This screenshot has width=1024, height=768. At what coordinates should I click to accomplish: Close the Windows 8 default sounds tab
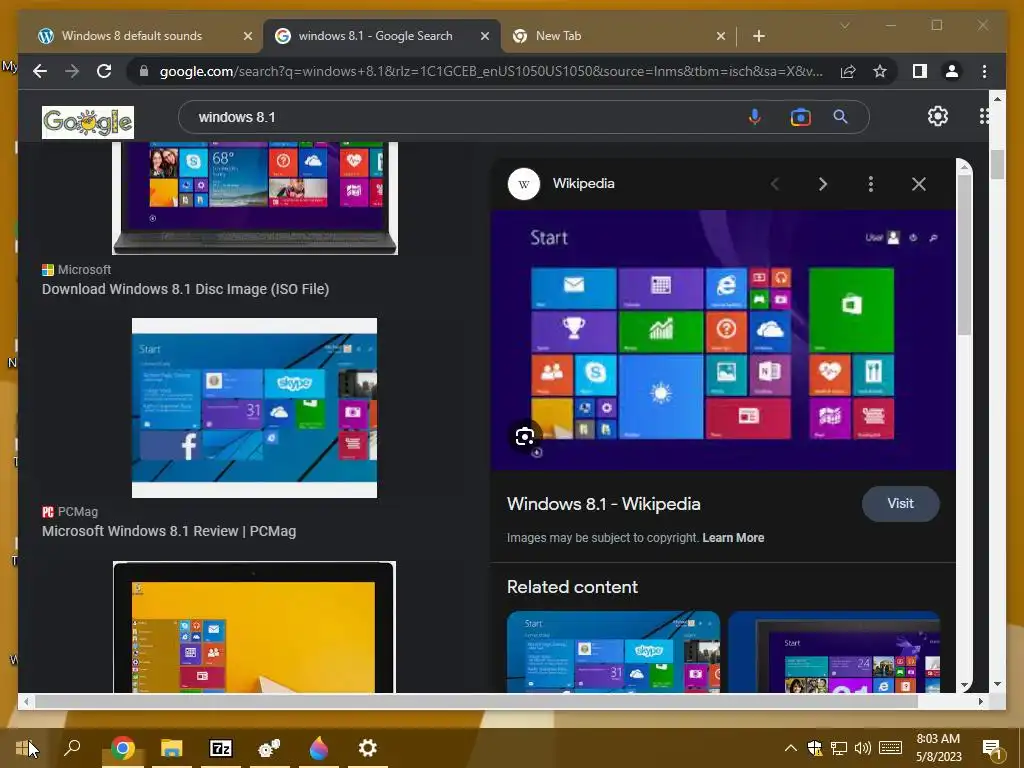pos(248,36)
